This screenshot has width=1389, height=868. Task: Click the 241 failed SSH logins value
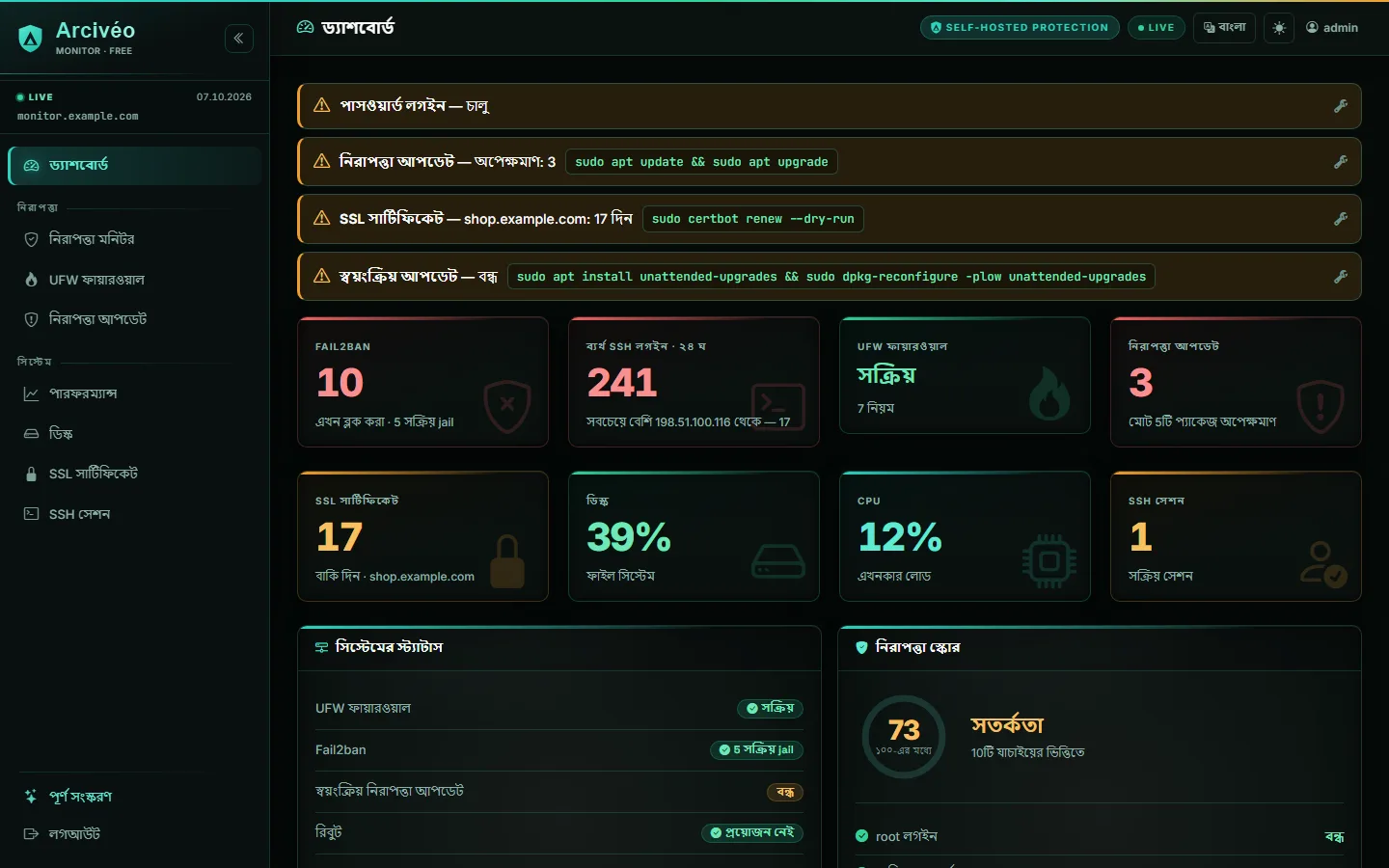click(622, 384)
